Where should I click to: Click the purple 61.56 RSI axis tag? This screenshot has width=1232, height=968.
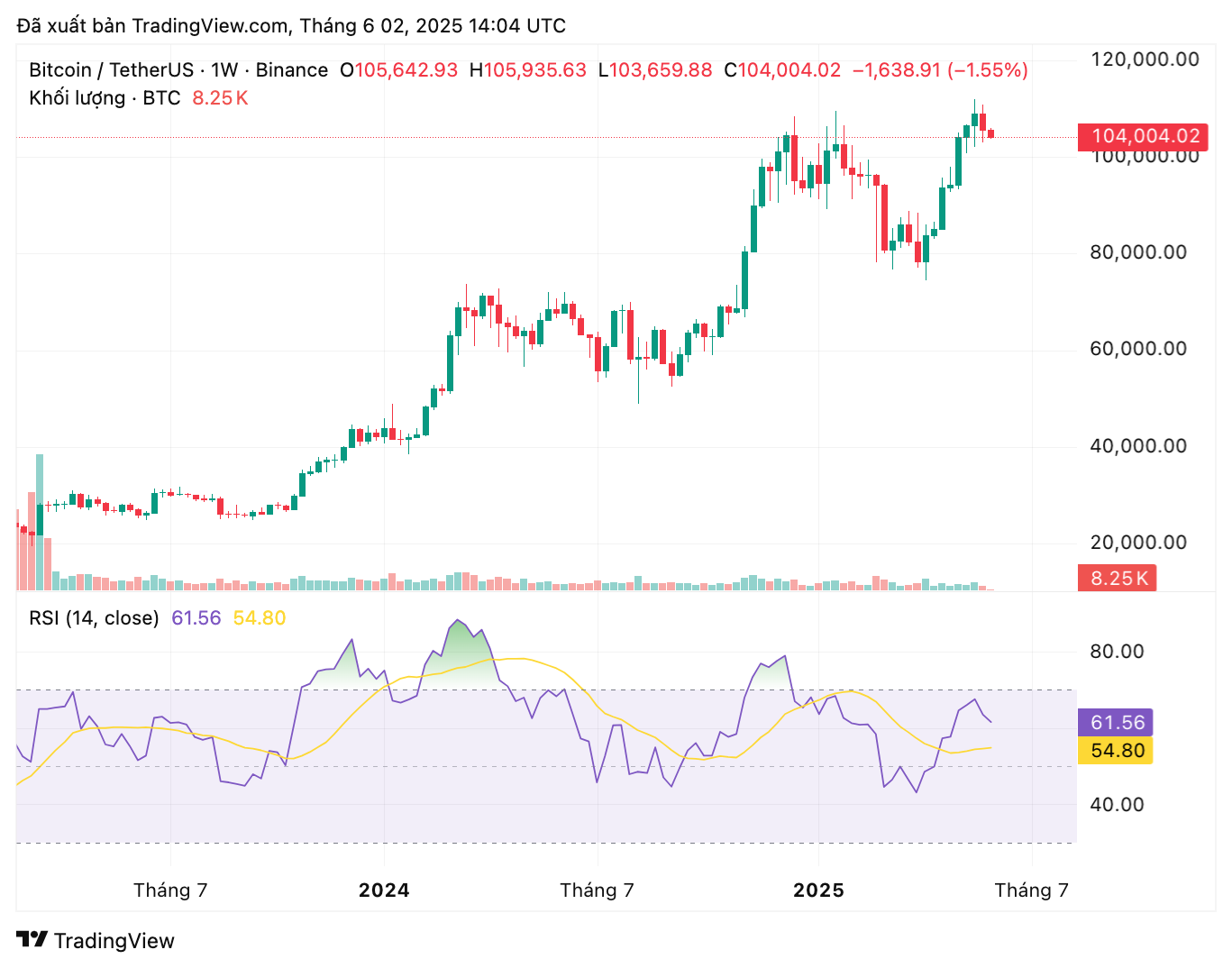(x=1116, y=723)
